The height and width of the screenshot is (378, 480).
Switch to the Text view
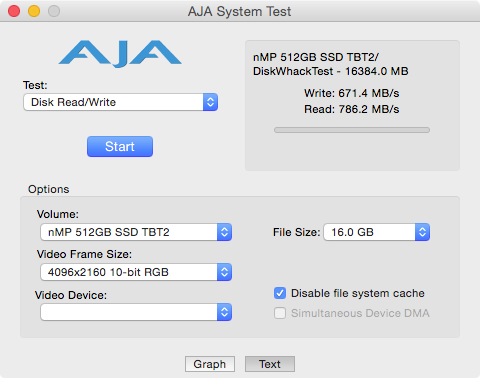[x=270, y=364]
